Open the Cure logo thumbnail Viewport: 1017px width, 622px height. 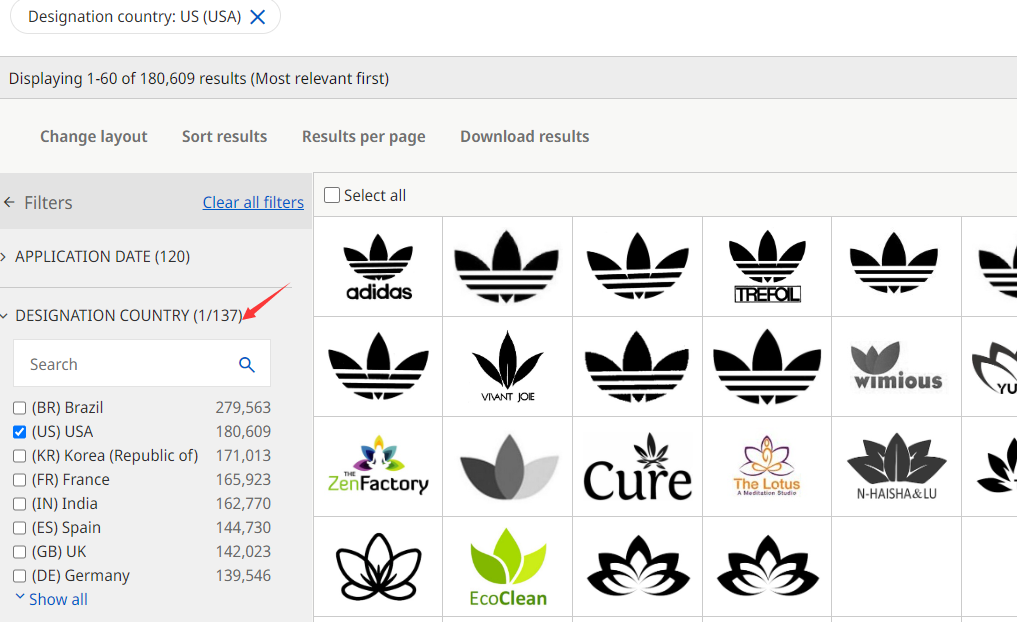(x=638, y=467)
